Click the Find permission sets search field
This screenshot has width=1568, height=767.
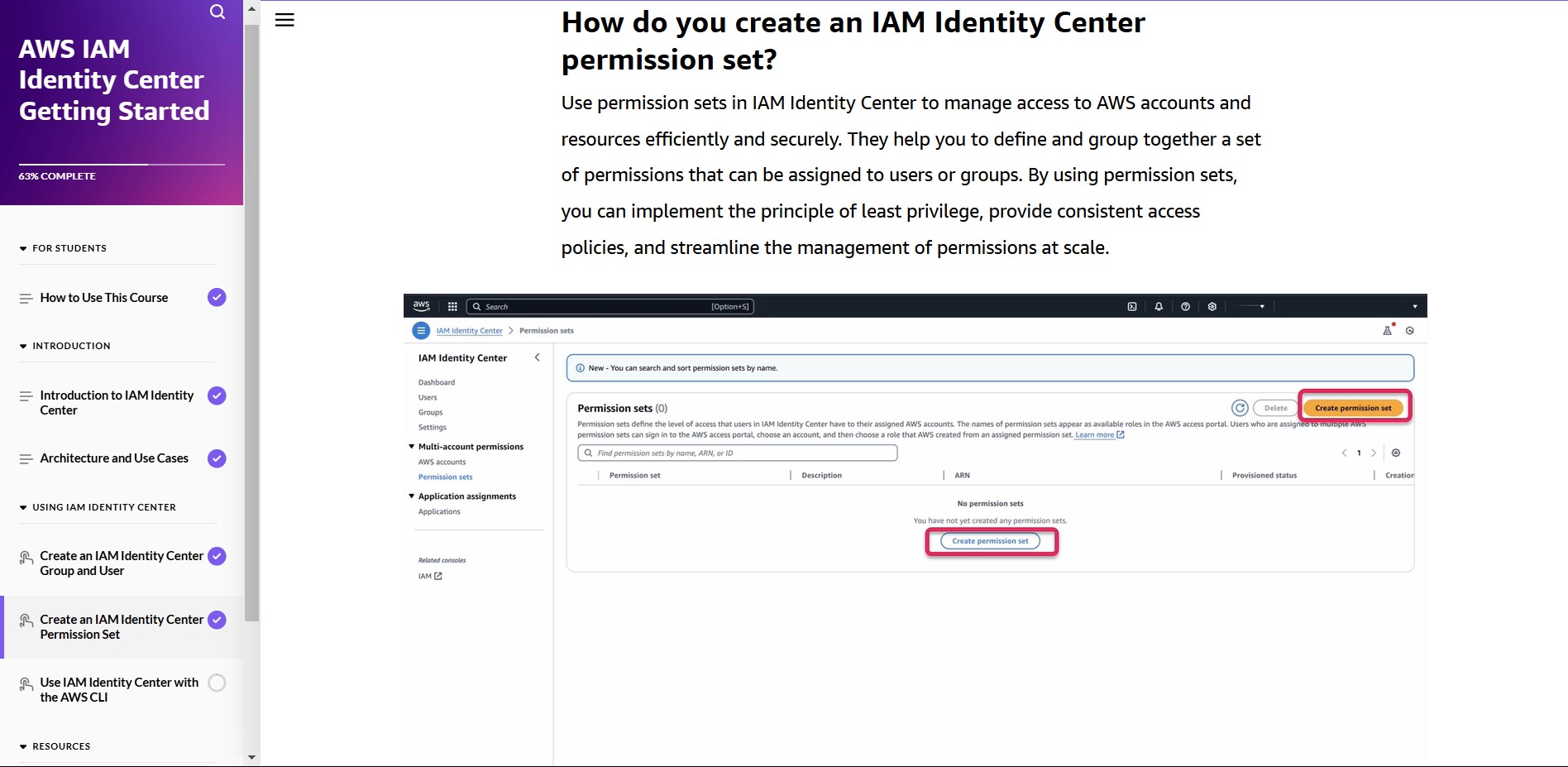[737, 453]
